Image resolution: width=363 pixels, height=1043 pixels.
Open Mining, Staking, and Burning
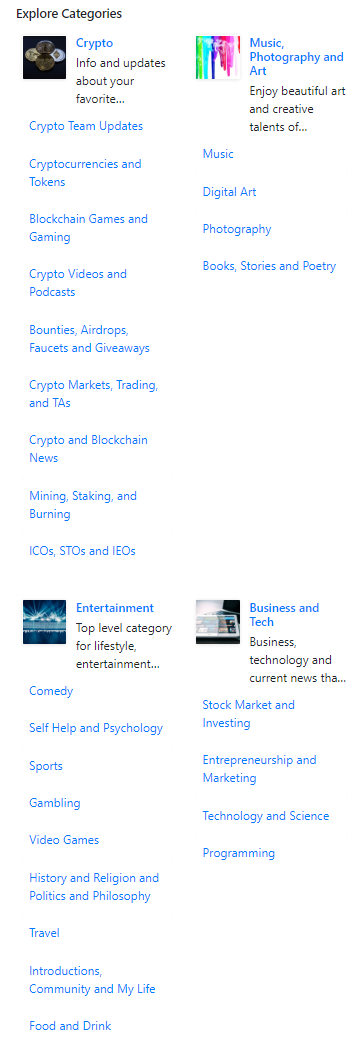pyautogui.click(x=83, y=505)
